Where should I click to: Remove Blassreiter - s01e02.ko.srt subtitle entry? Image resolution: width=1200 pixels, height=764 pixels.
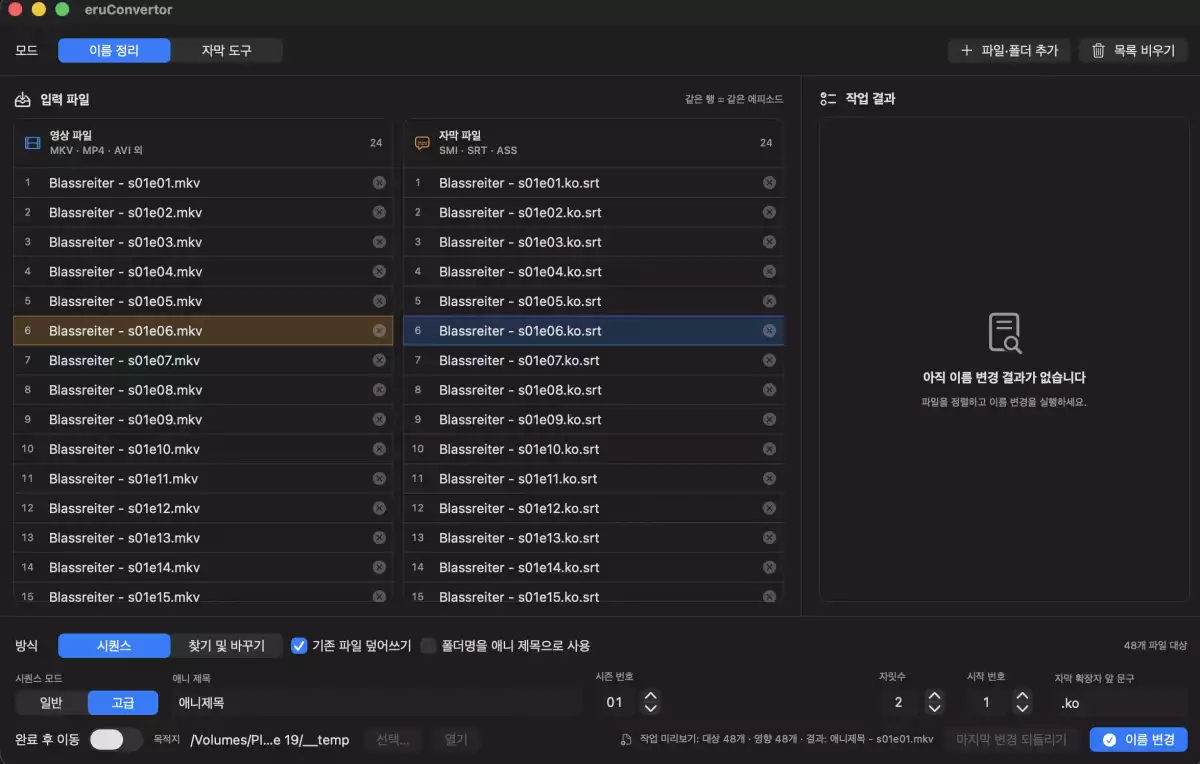pos(769,213)
